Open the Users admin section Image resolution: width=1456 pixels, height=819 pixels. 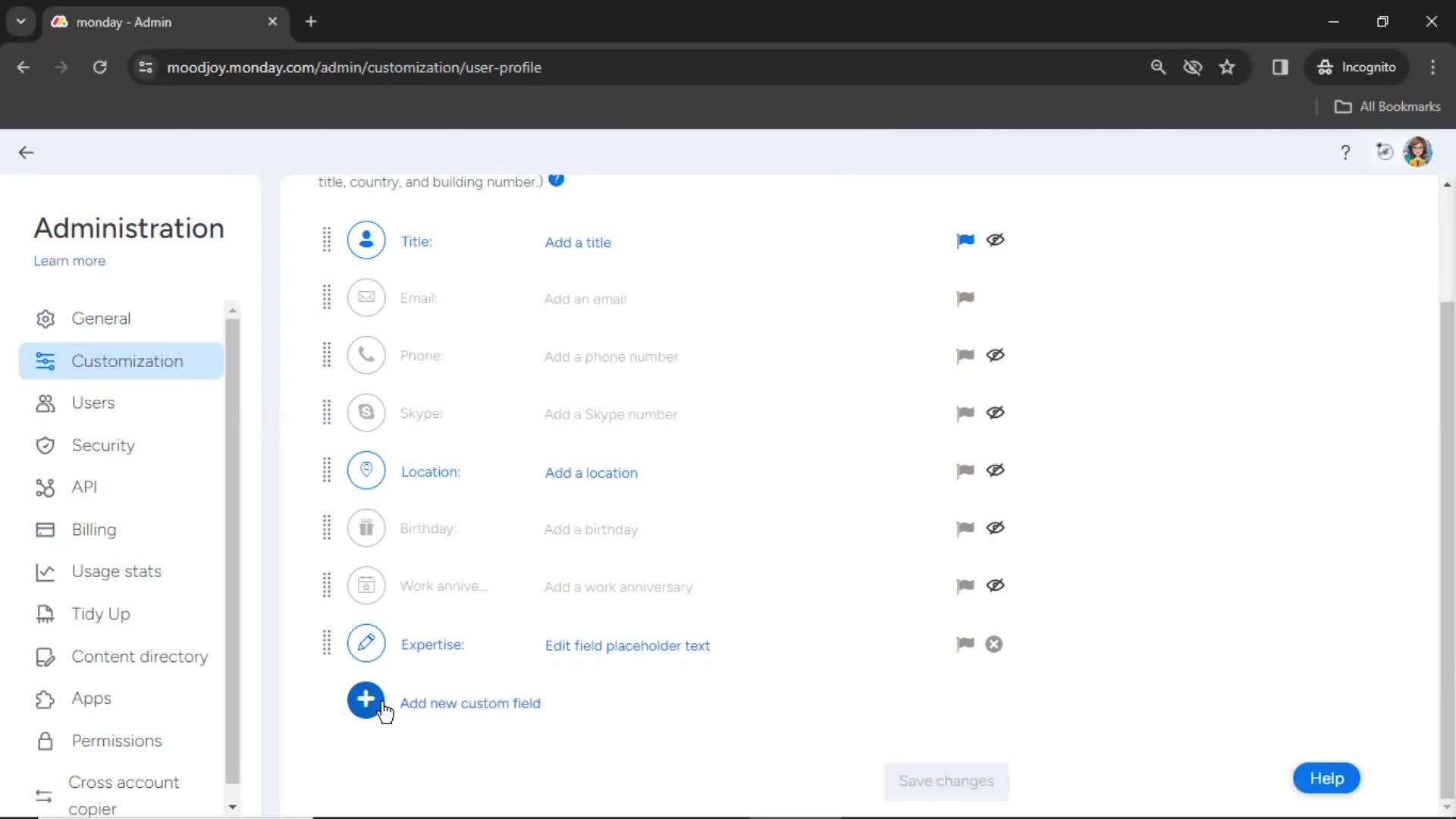[x=121, y=403]
